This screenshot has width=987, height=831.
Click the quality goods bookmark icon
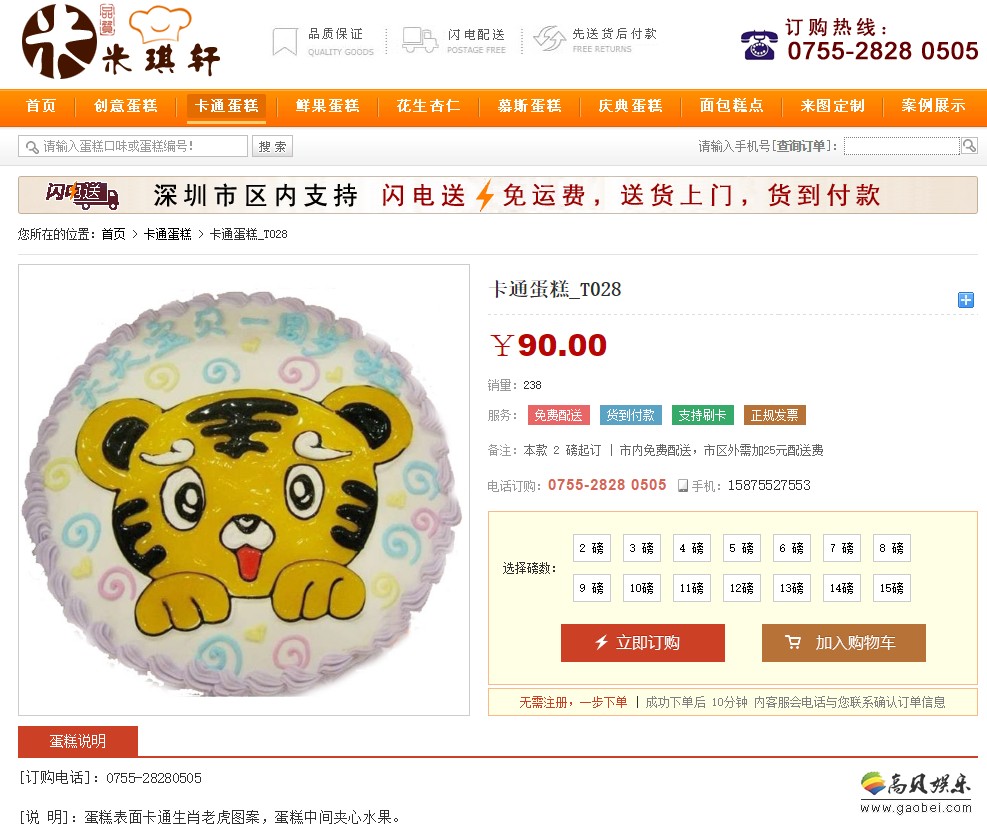285,42
